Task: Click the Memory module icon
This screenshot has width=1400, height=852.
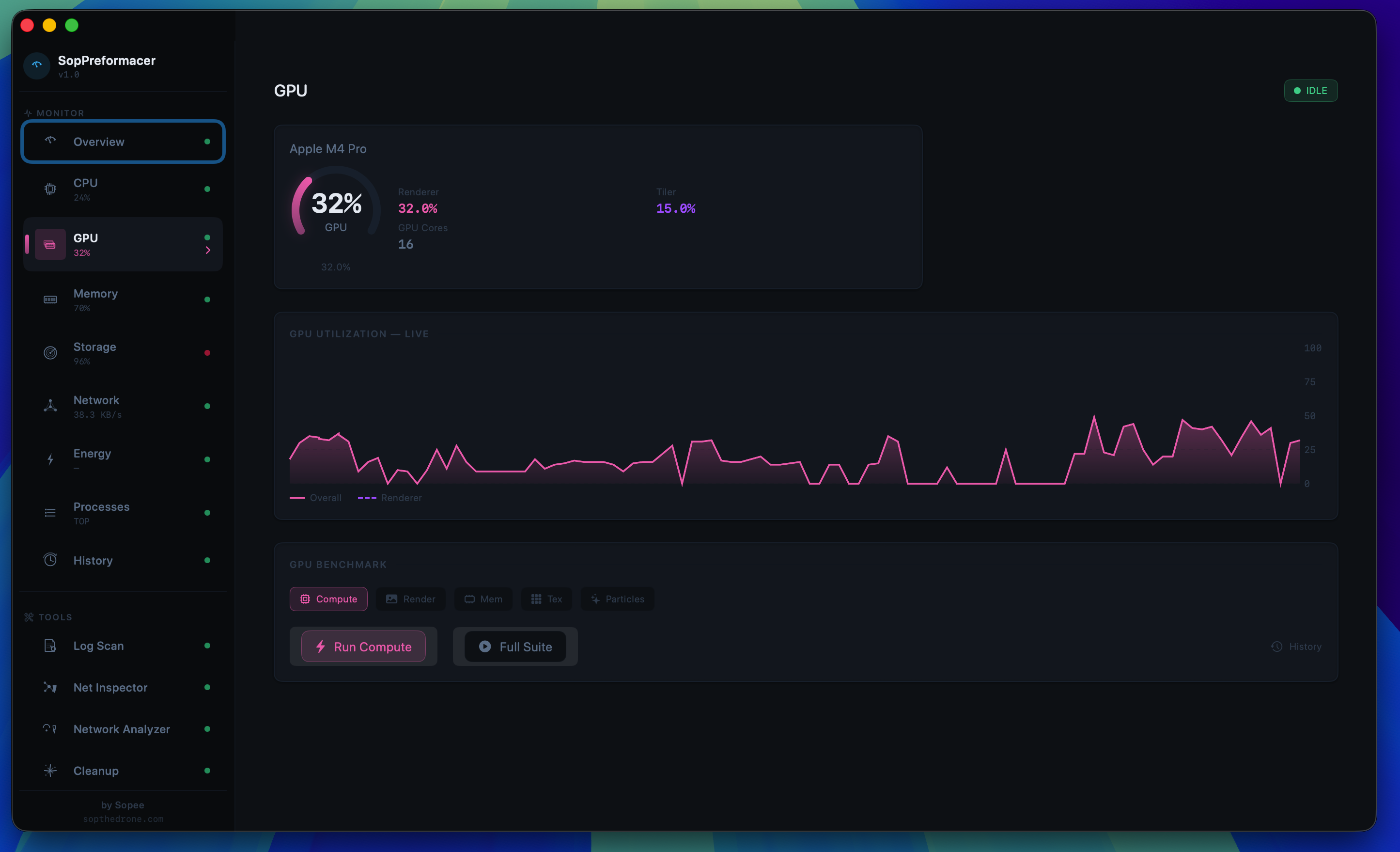Action: tap(50, 300)
